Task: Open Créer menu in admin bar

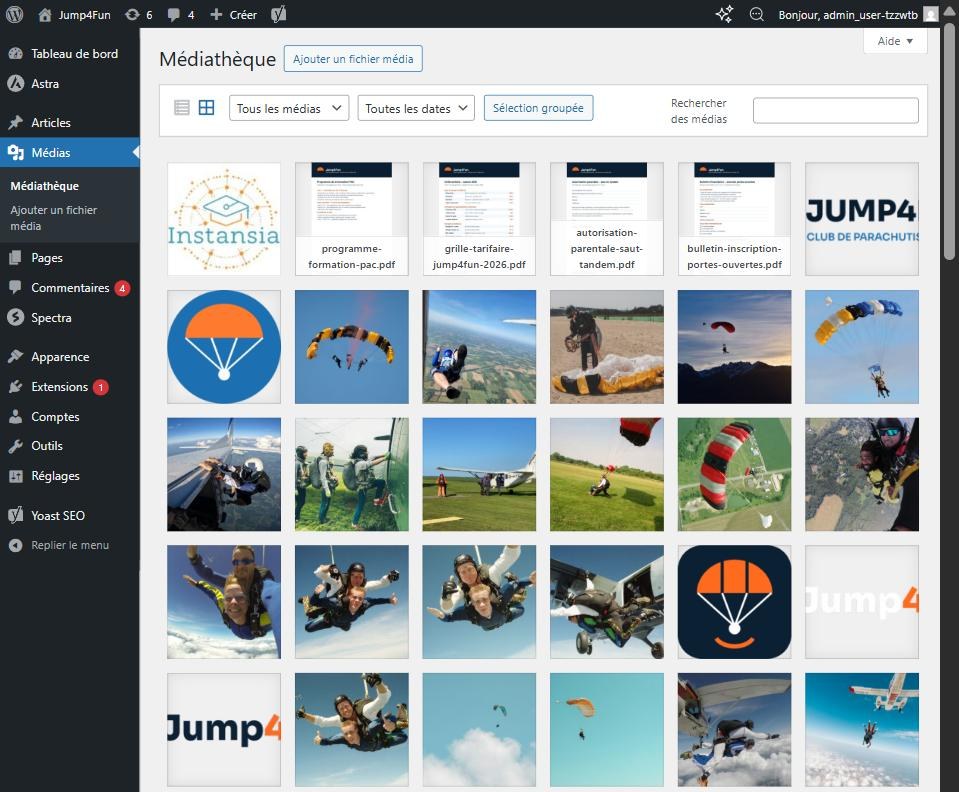Action: coord(233,15)
